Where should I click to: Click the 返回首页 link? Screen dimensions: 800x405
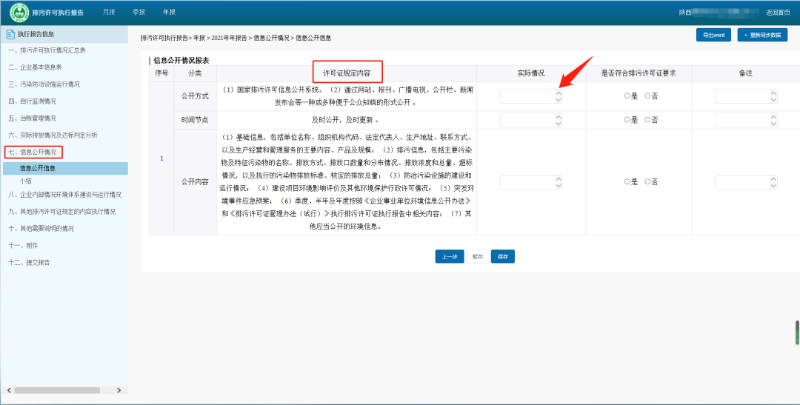point(777,12)
